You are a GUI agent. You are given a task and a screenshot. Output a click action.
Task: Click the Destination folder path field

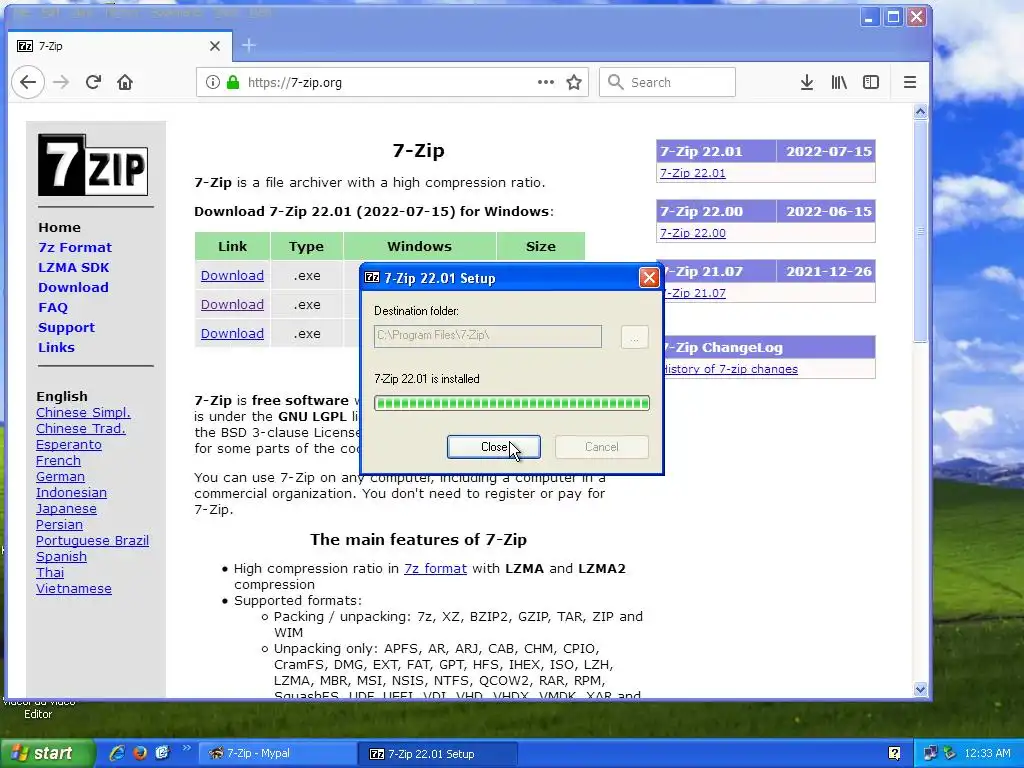point(488,336)
